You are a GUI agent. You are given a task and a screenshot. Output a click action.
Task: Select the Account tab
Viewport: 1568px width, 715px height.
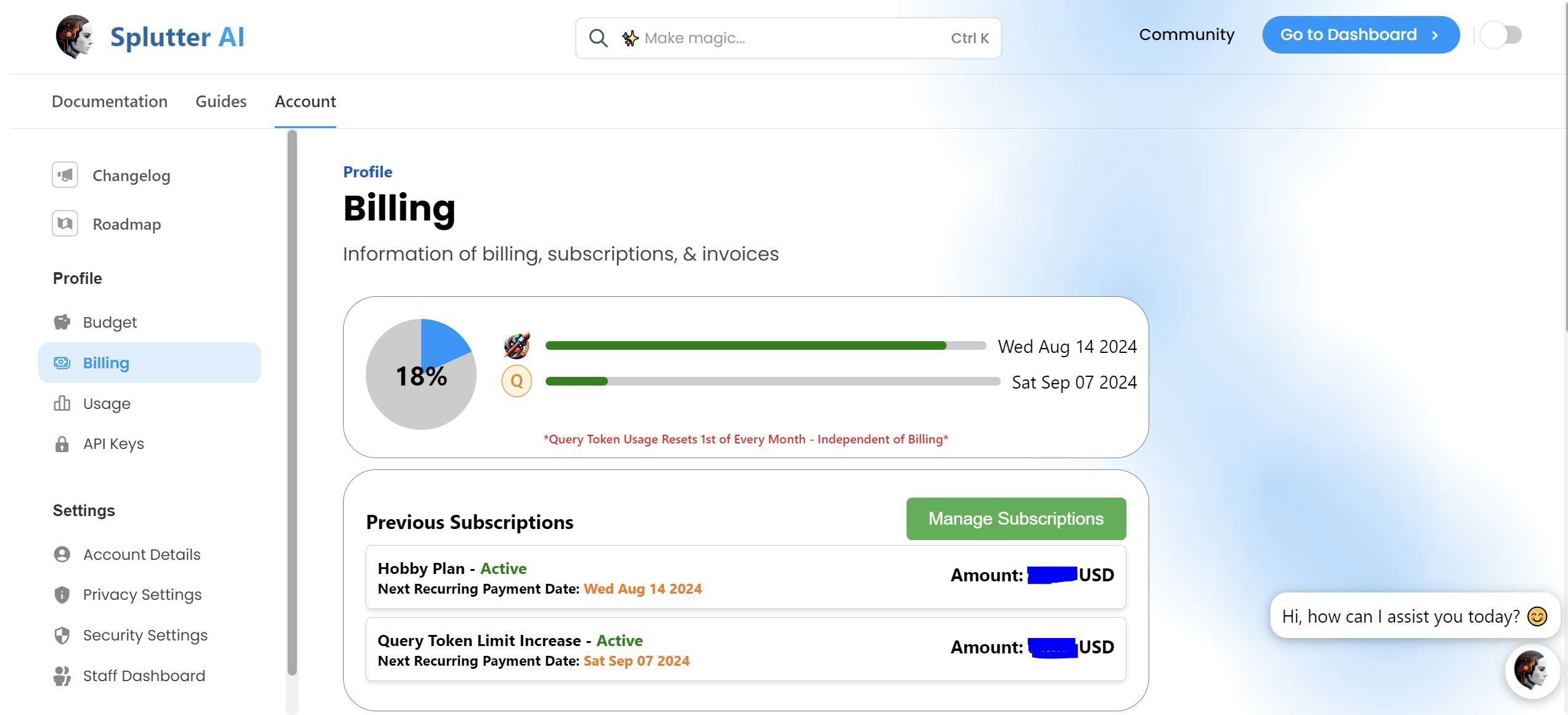click(305, 102)
